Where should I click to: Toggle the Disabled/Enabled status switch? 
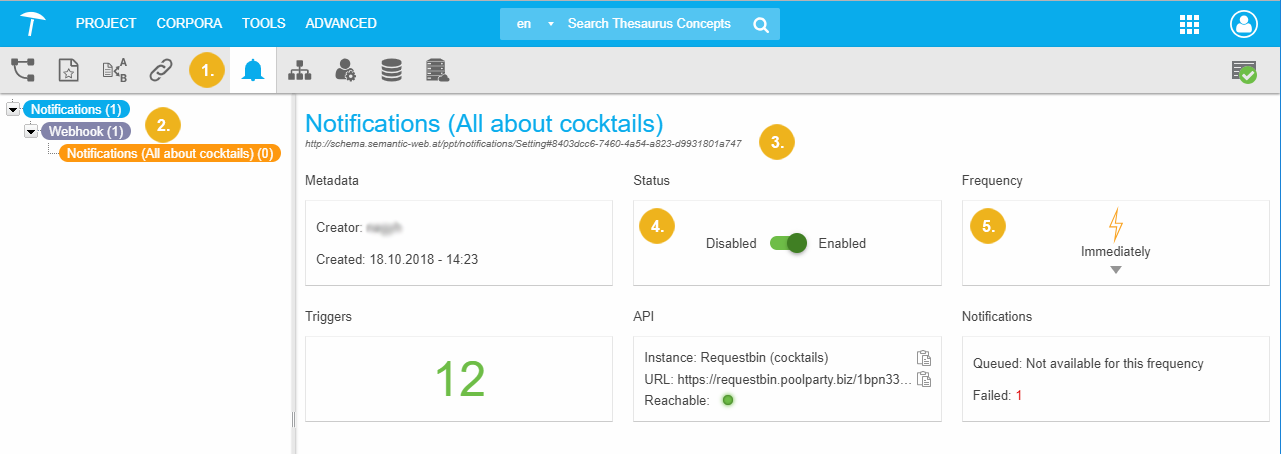pyautogui.click(x=788, y=243)
